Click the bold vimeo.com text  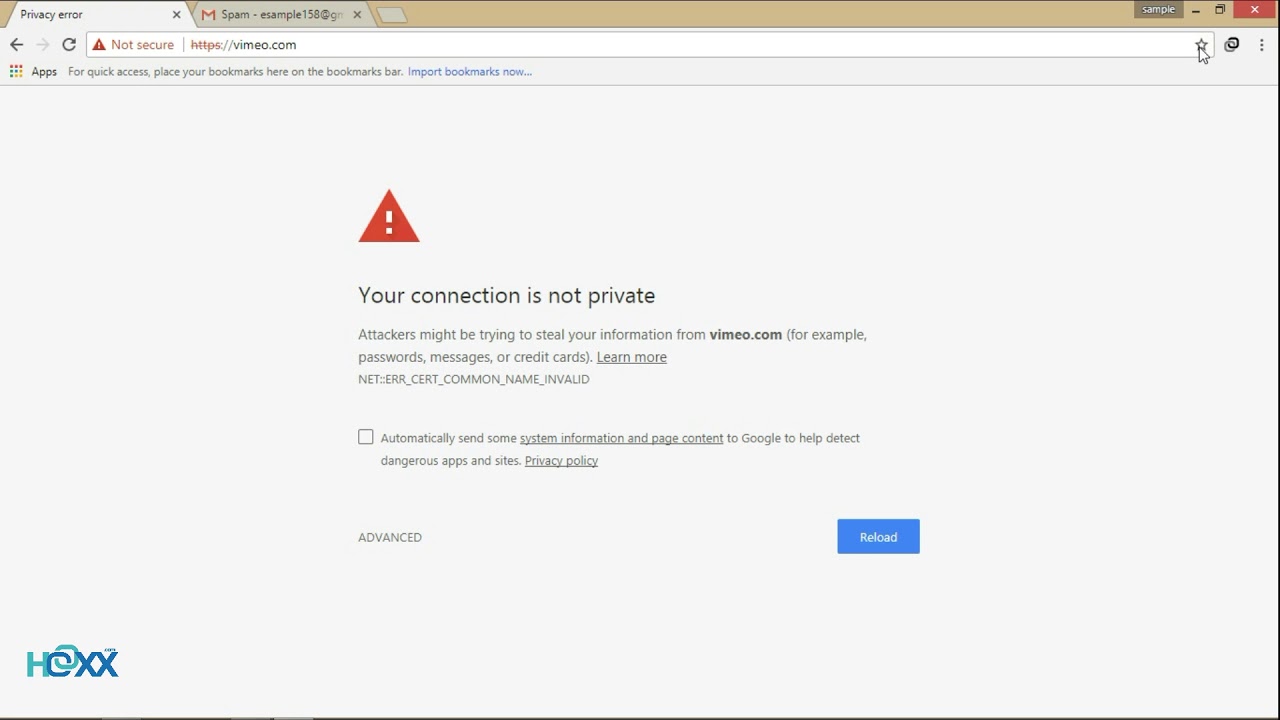click(x=746, y=335)
